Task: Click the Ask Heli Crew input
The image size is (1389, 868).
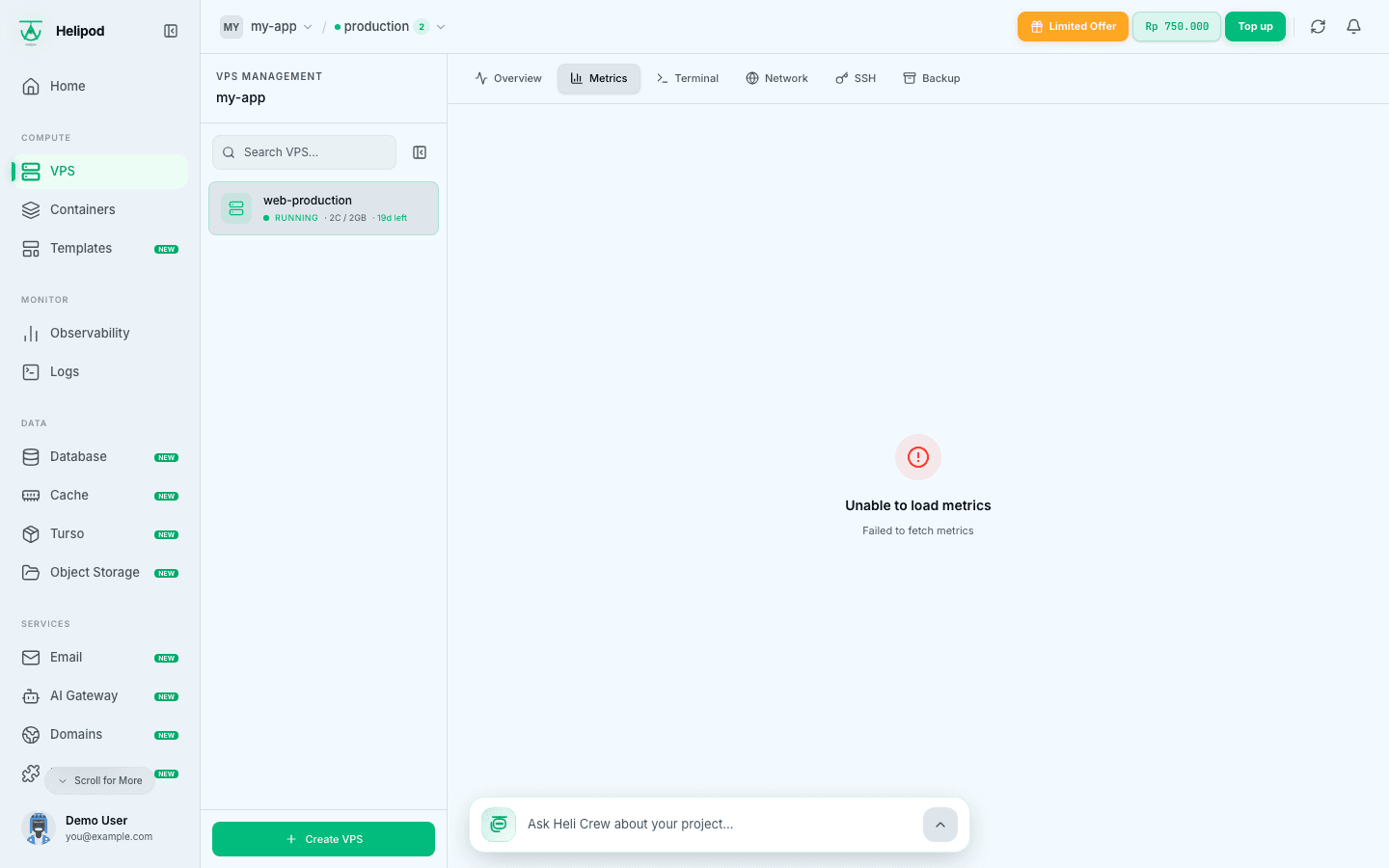Action: click(719, 824)
